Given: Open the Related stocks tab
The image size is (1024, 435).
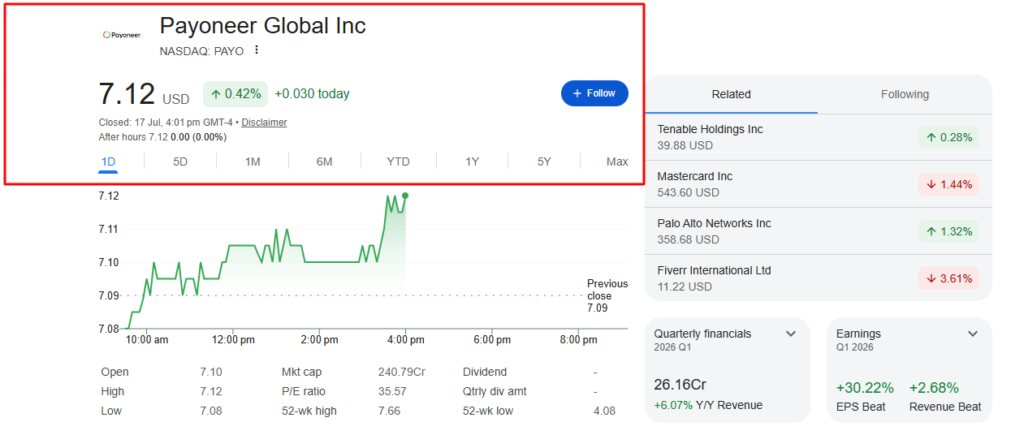Looking at the screenshot, I should point(731,94).
